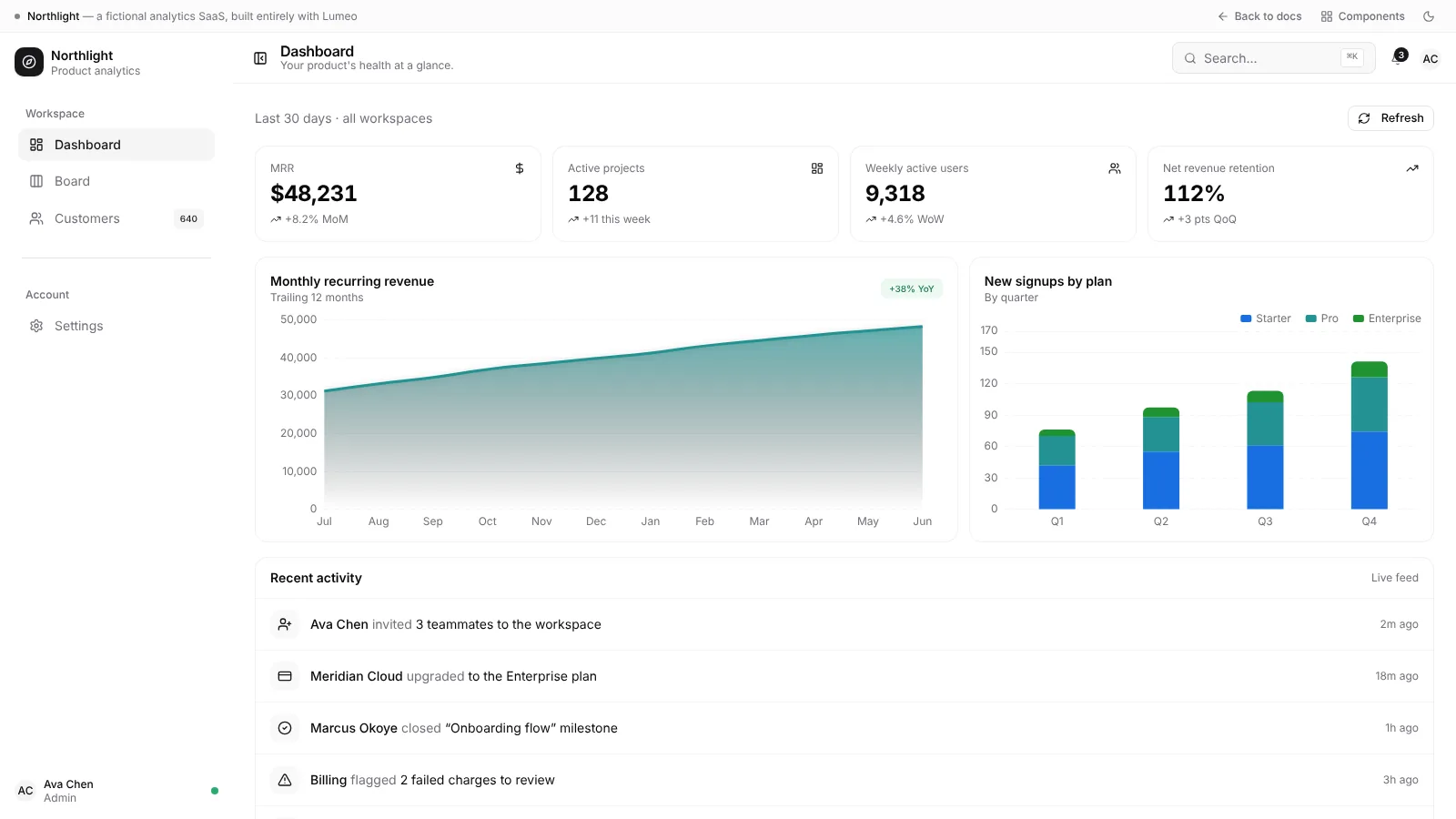The image size is (1456, 819).
Task: Click the Northlight compass logo icon
Action: 29,62
